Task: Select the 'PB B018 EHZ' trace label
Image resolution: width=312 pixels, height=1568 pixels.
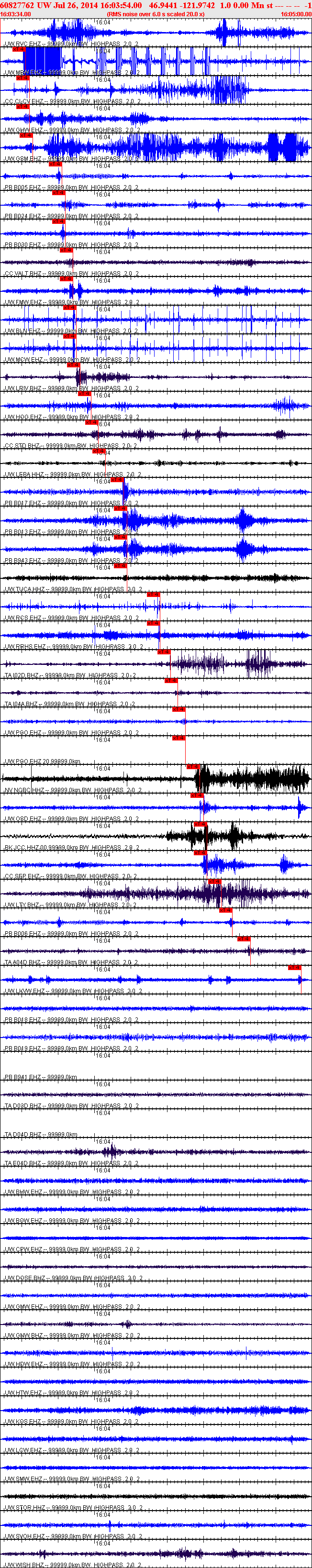Action: pos(71,1020)
